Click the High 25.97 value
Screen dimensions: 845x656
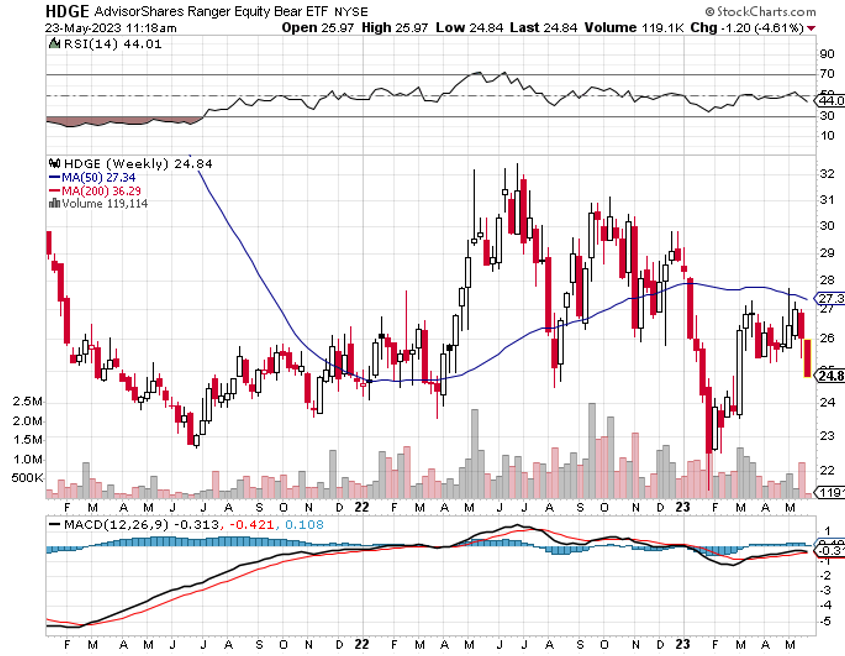(394, 27)
